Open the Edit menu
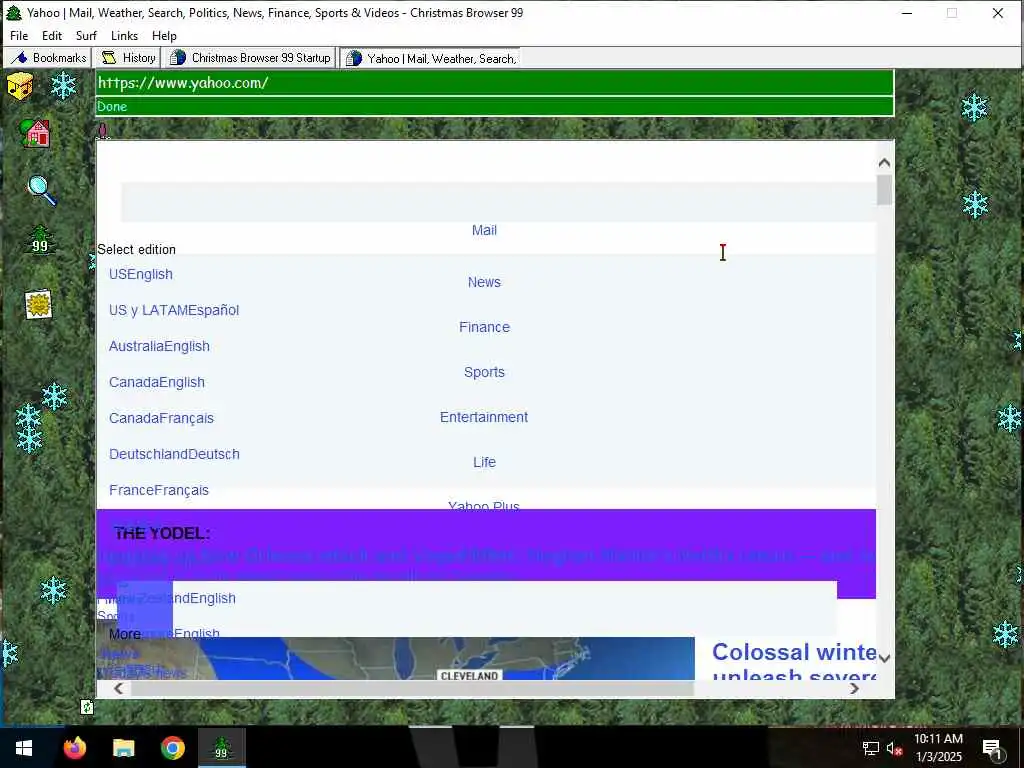 click(52, 36)
